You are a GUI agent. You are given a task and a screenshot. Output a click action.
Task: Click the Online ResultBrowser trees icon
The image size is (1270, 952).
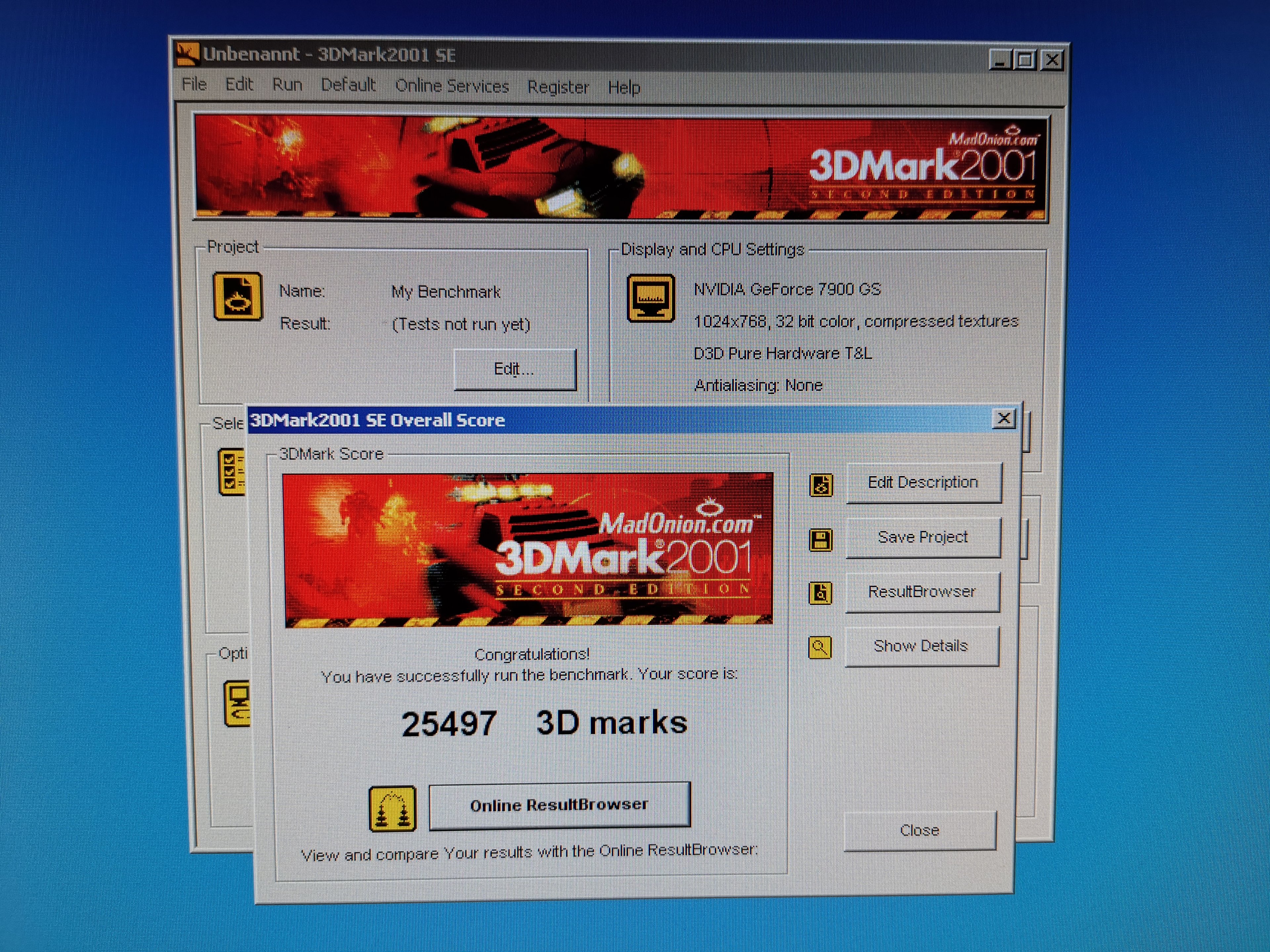(x=392, y=809)
